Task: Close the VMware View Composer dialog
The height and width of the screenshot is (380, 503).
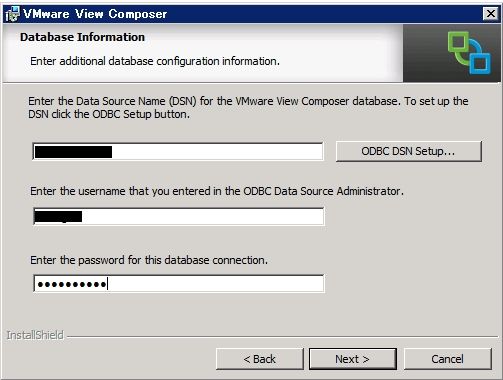Action: pyautogui.click(x=490, y=14)
